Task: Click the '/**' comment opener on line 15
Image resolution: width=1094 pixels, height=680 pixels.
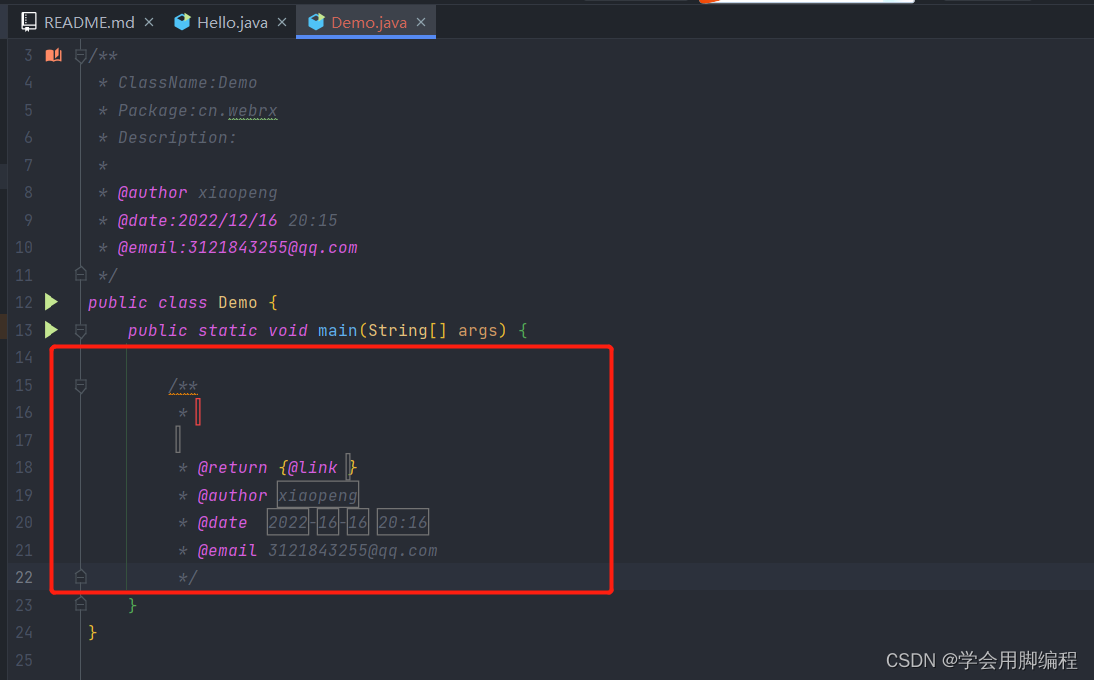Action: point(183,386)
